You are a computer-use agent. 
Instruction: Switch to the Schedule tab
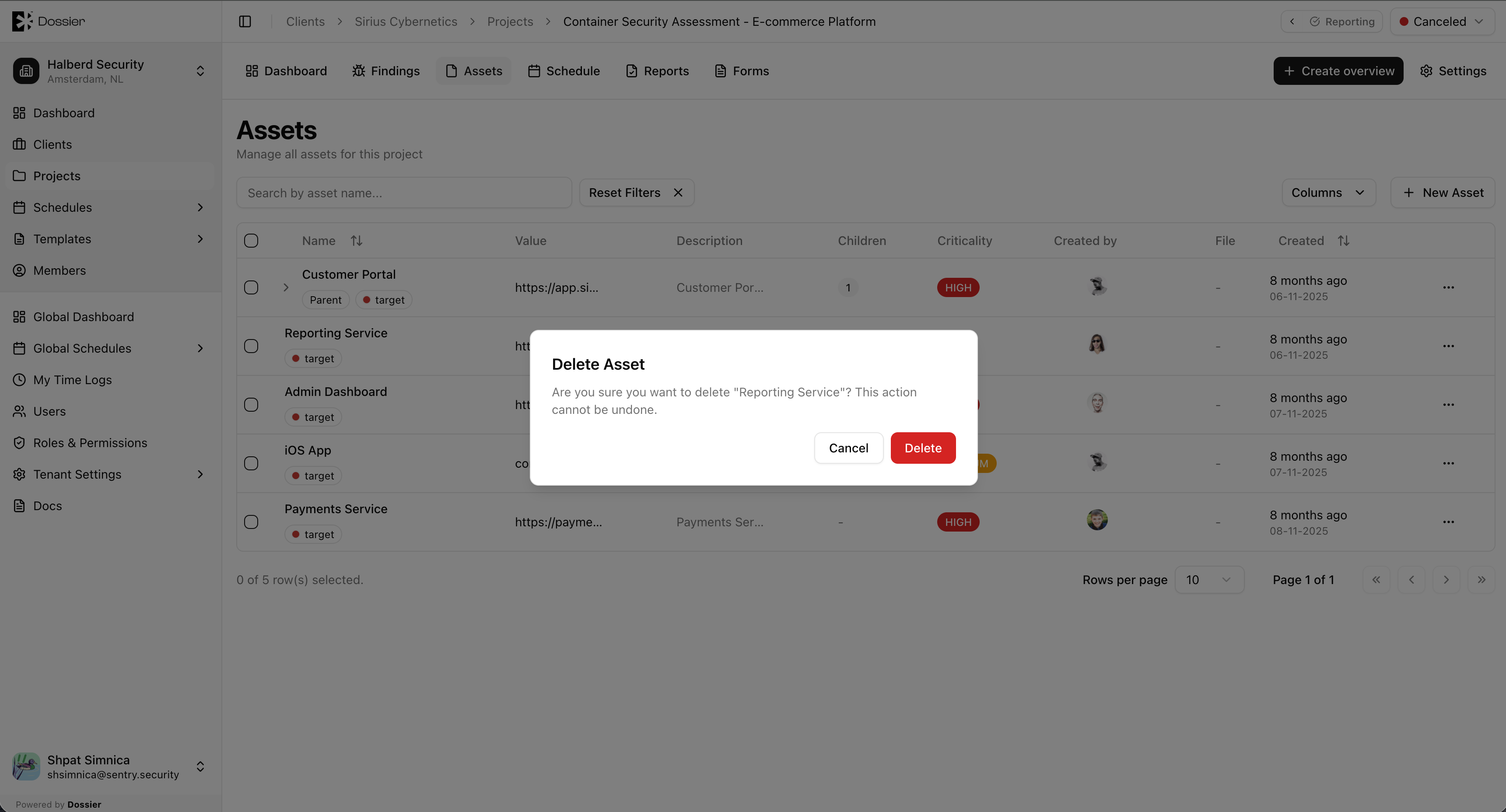click(x=564, y=71)
